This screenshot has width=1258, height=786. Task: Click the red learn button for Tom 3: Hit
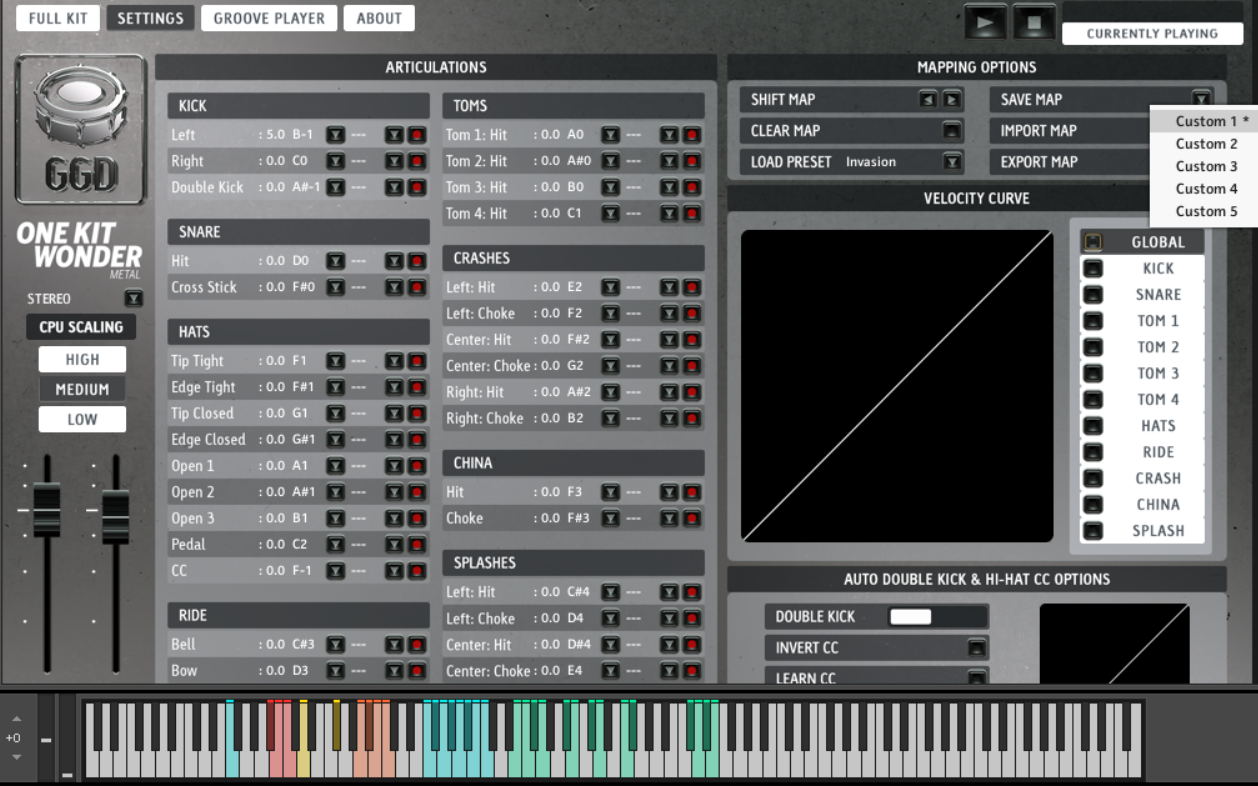[692, 186]
